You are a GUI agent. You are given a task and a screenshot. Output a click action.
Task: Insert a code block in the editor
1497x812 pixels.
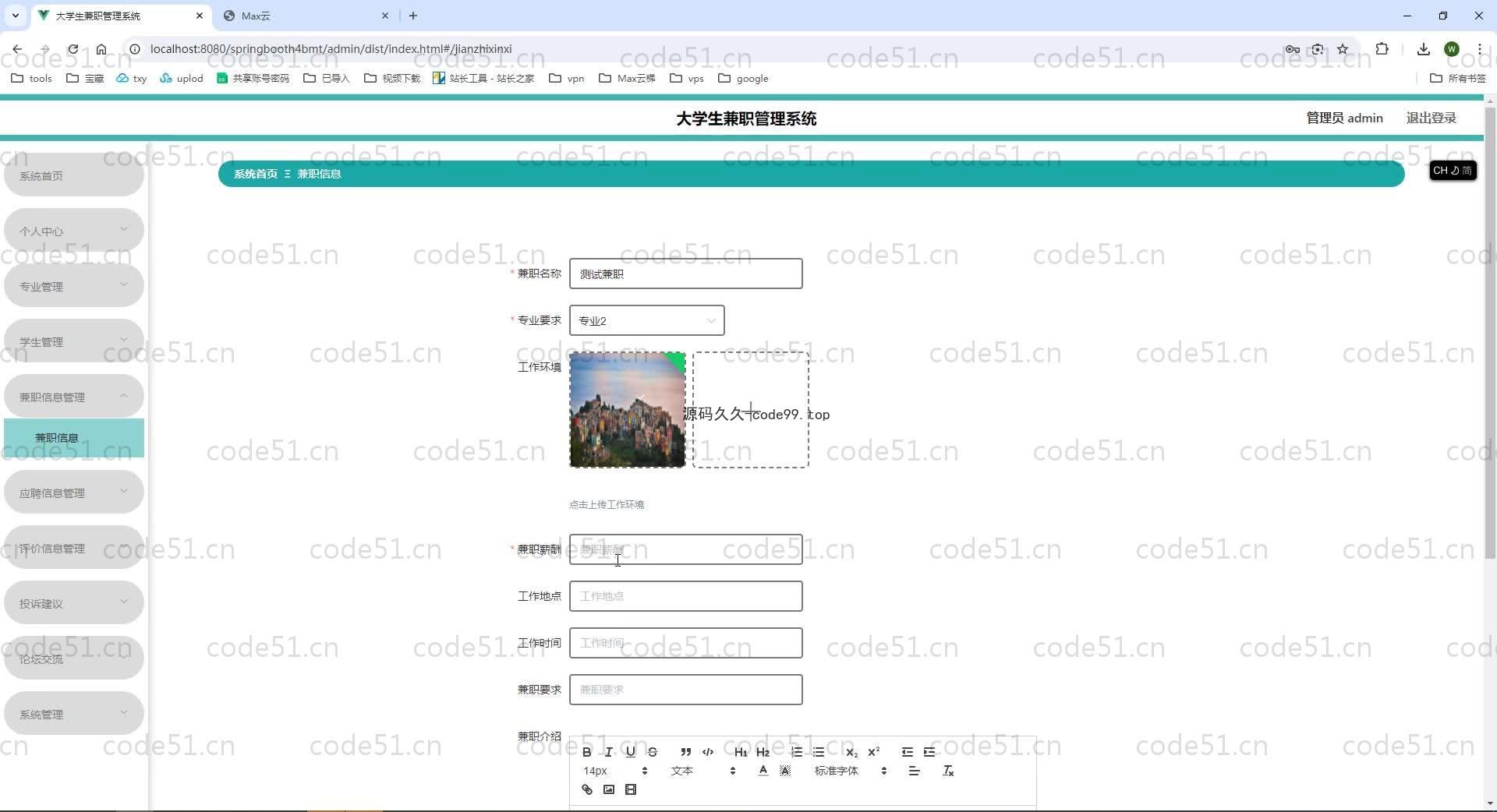click(x=708, y=752)
